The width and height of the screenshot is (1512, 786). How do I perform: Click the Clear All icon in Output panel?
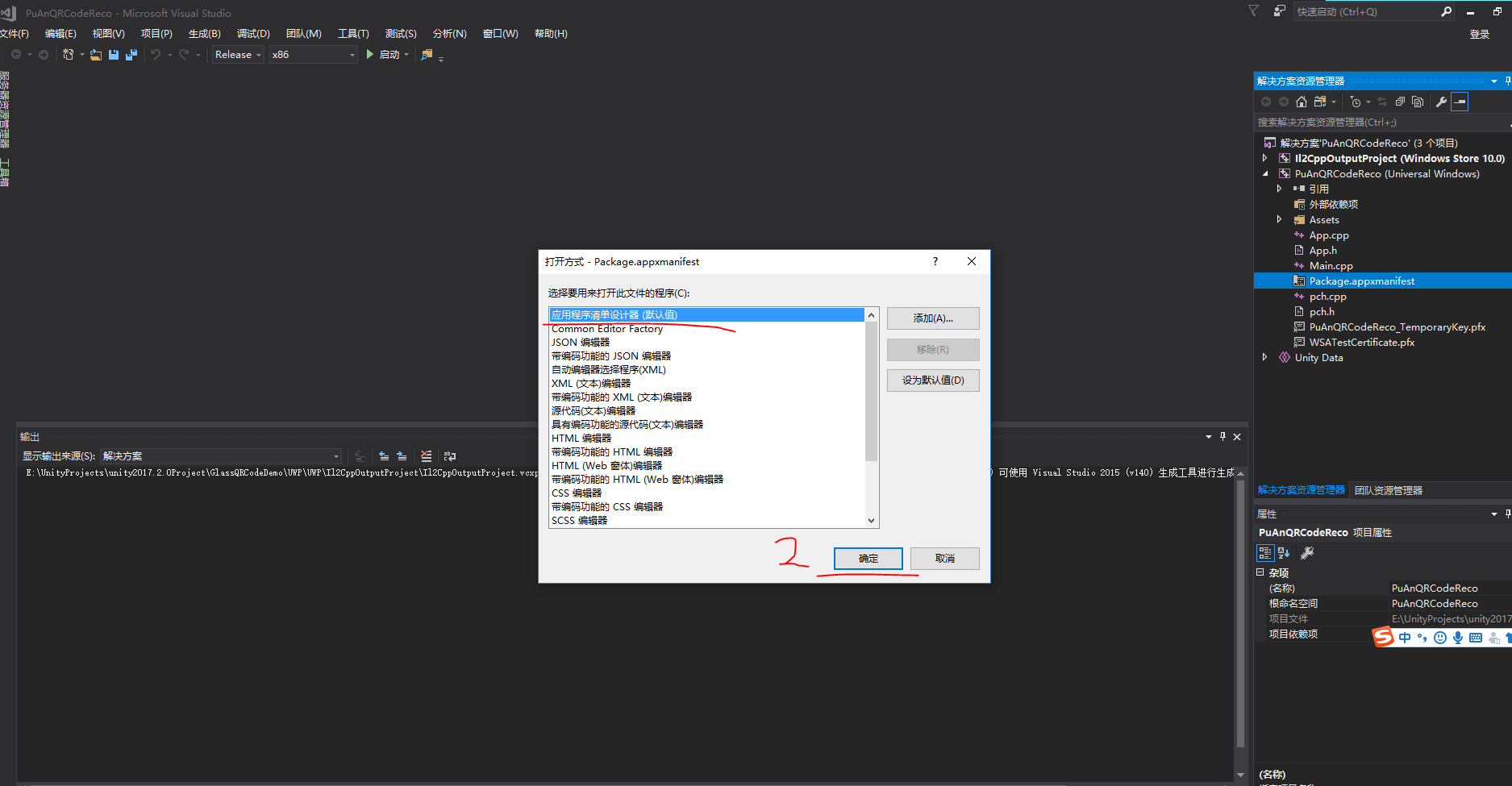pos(427,456)
